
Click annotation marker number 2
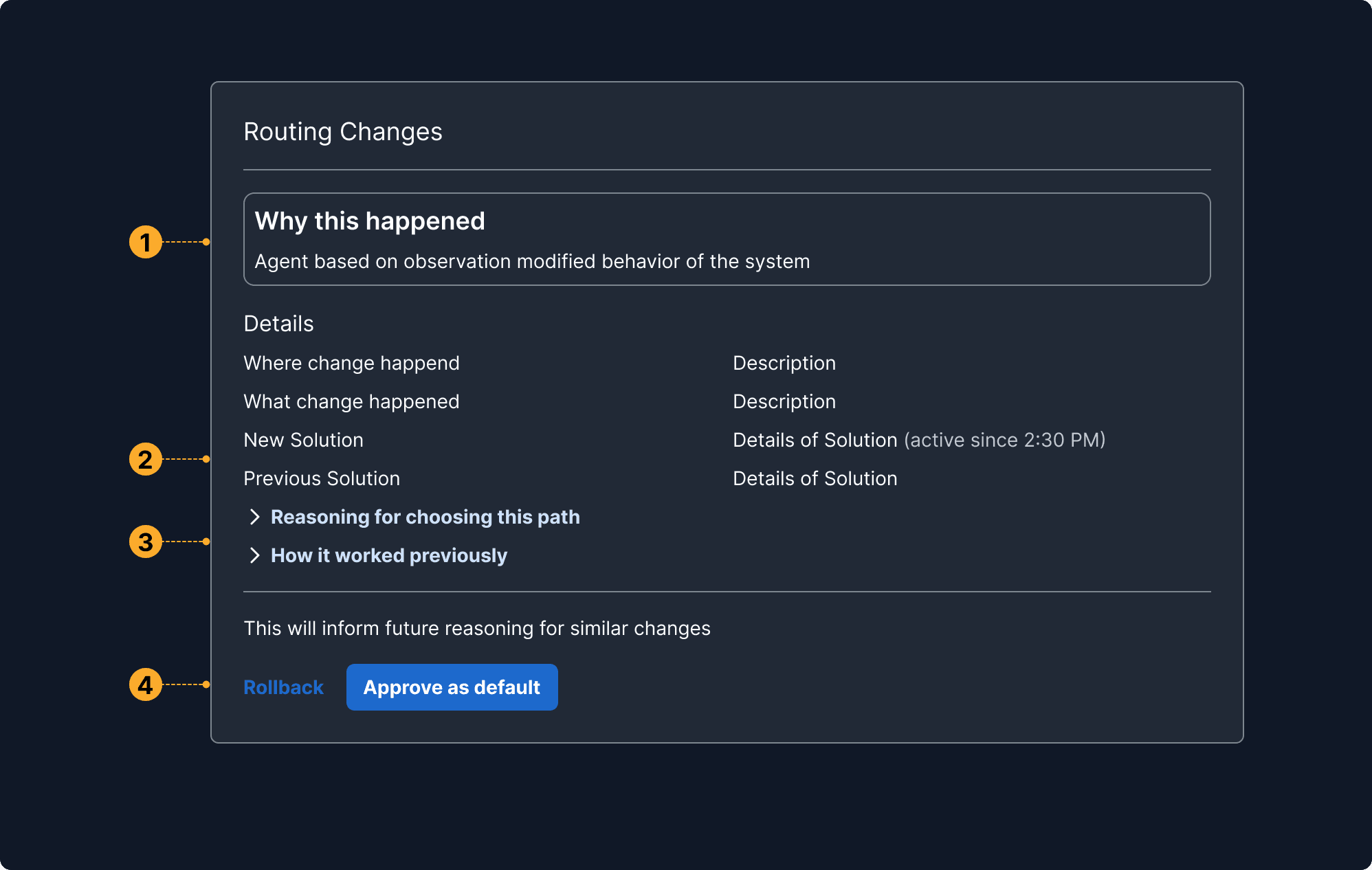tap(146, 460)
